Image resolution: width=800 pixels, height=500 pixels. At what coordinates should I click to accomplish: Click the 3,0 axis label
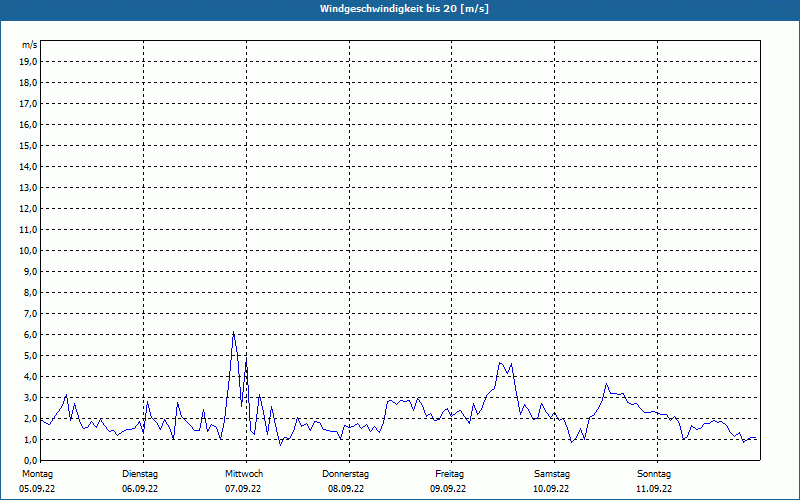point(30,397)
